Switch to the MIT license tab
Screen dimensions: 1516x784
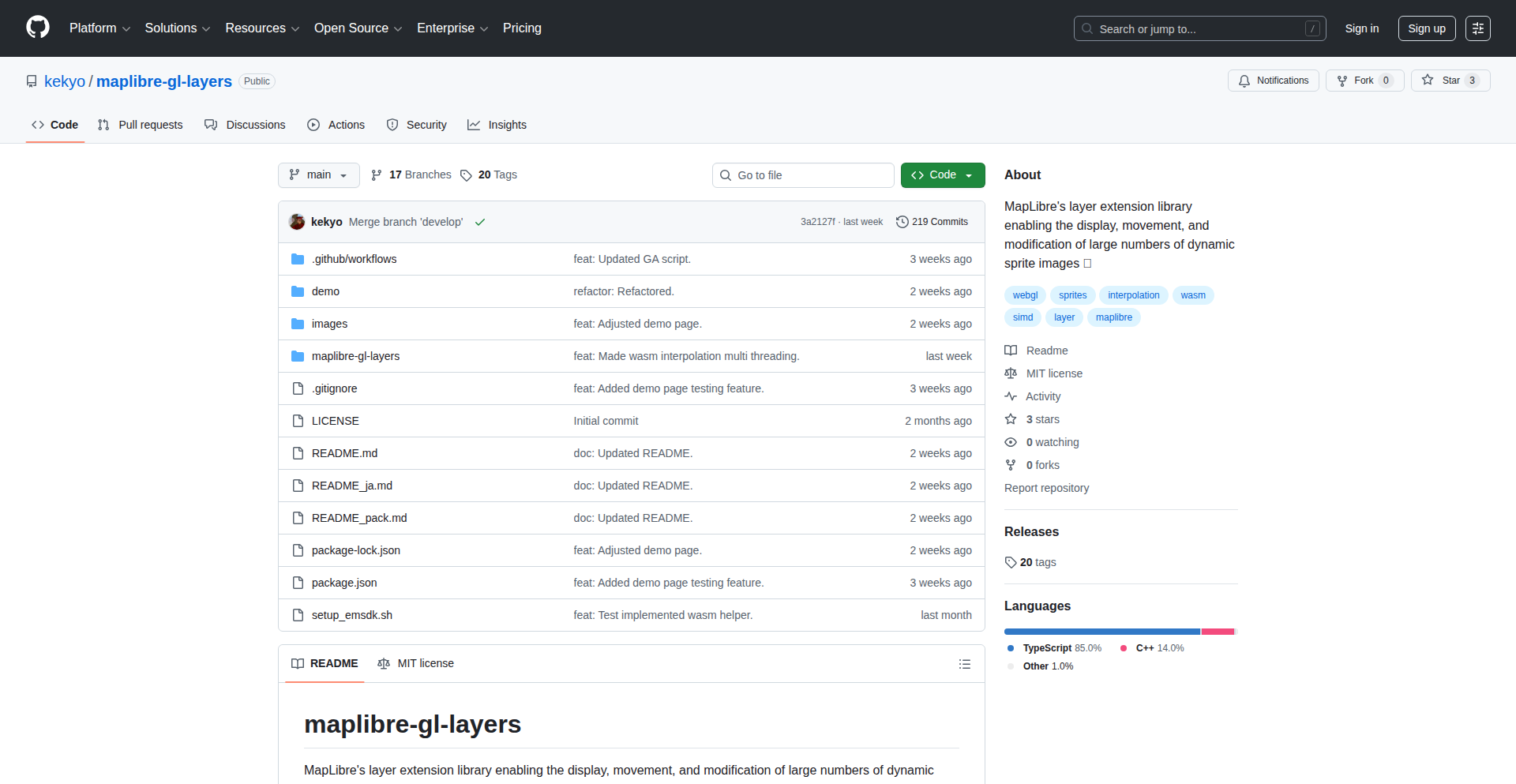tap(416, 664)
